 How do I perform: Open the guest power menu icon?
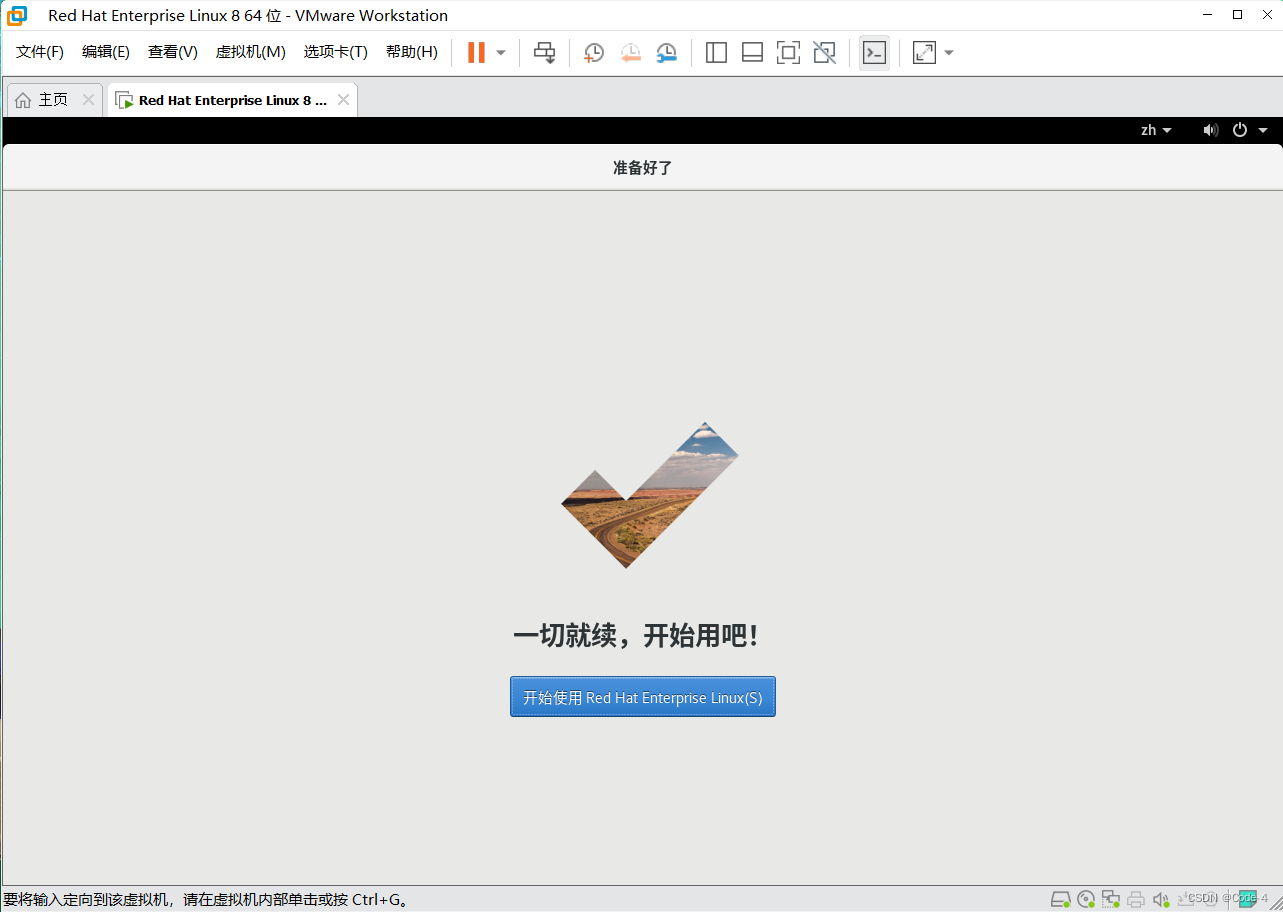tap(1240, 130)
